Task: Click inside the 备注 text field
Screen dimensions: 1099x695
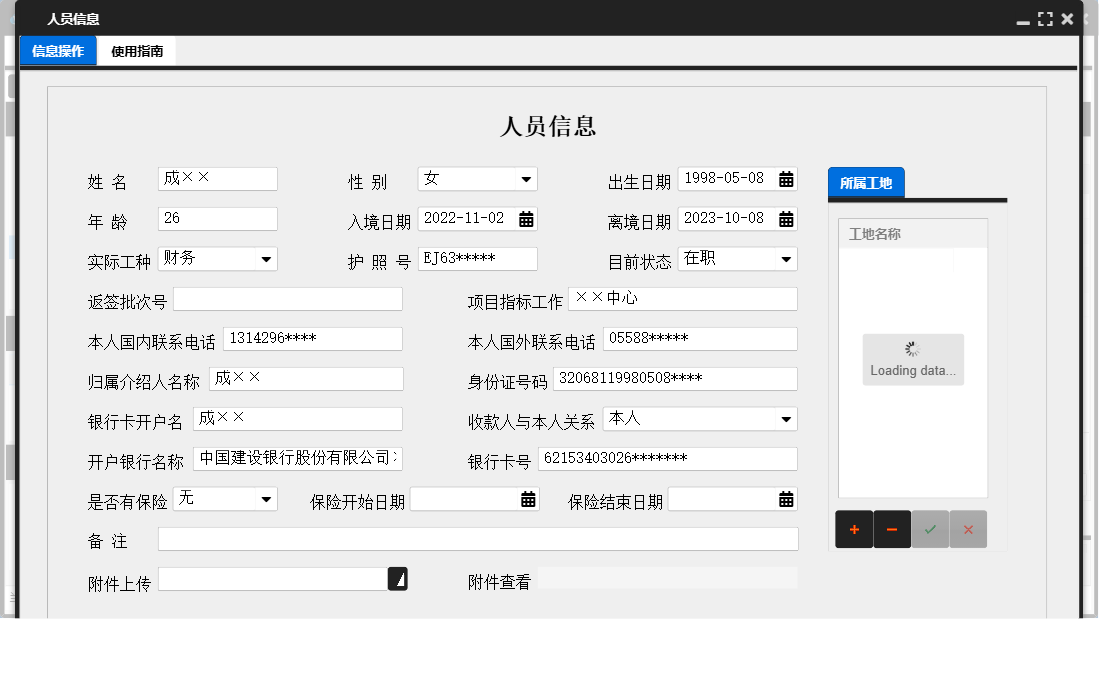Action: [x=478, y=539]
